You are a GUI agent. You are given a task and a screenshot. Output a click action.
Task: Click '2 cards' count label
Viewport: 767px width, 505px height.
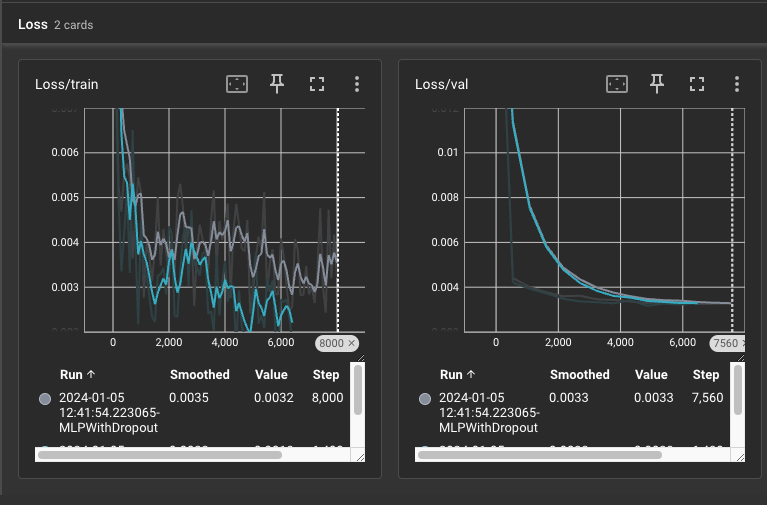[73, 25]
